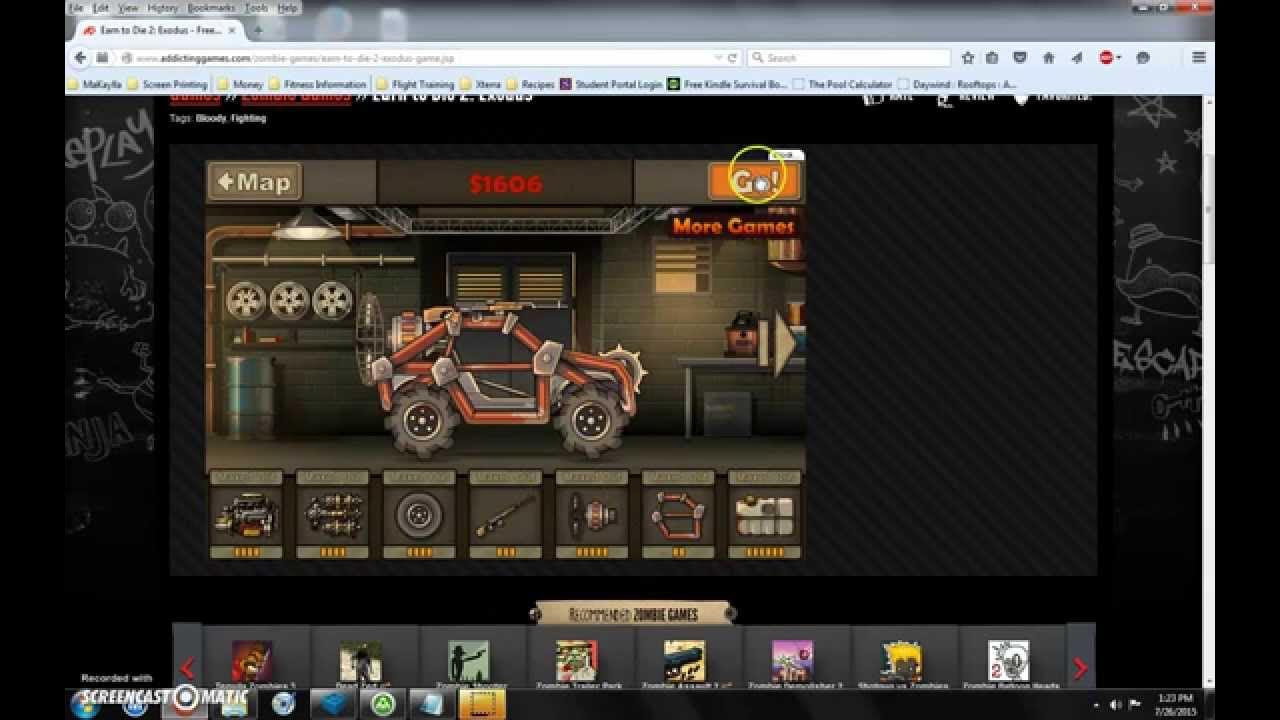Select the boost fan upgrade slot

592,515
